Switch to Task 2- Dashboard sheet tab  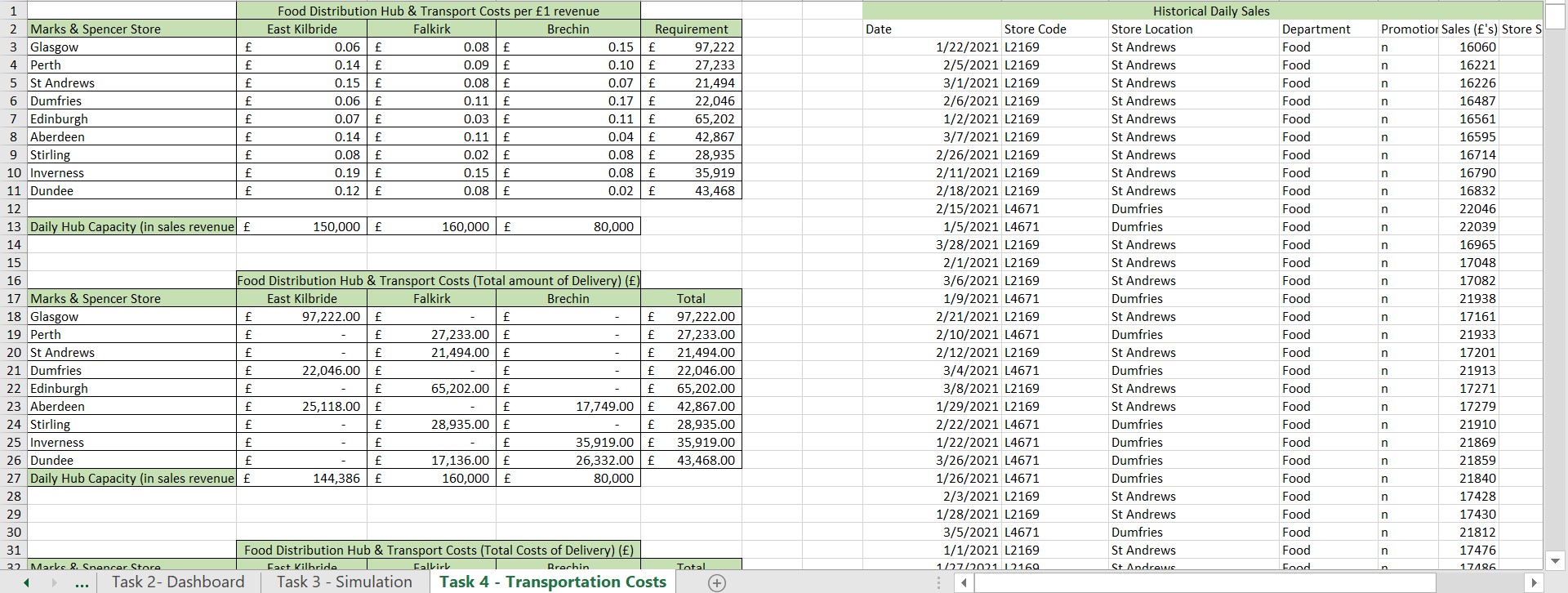coord(178,582)
